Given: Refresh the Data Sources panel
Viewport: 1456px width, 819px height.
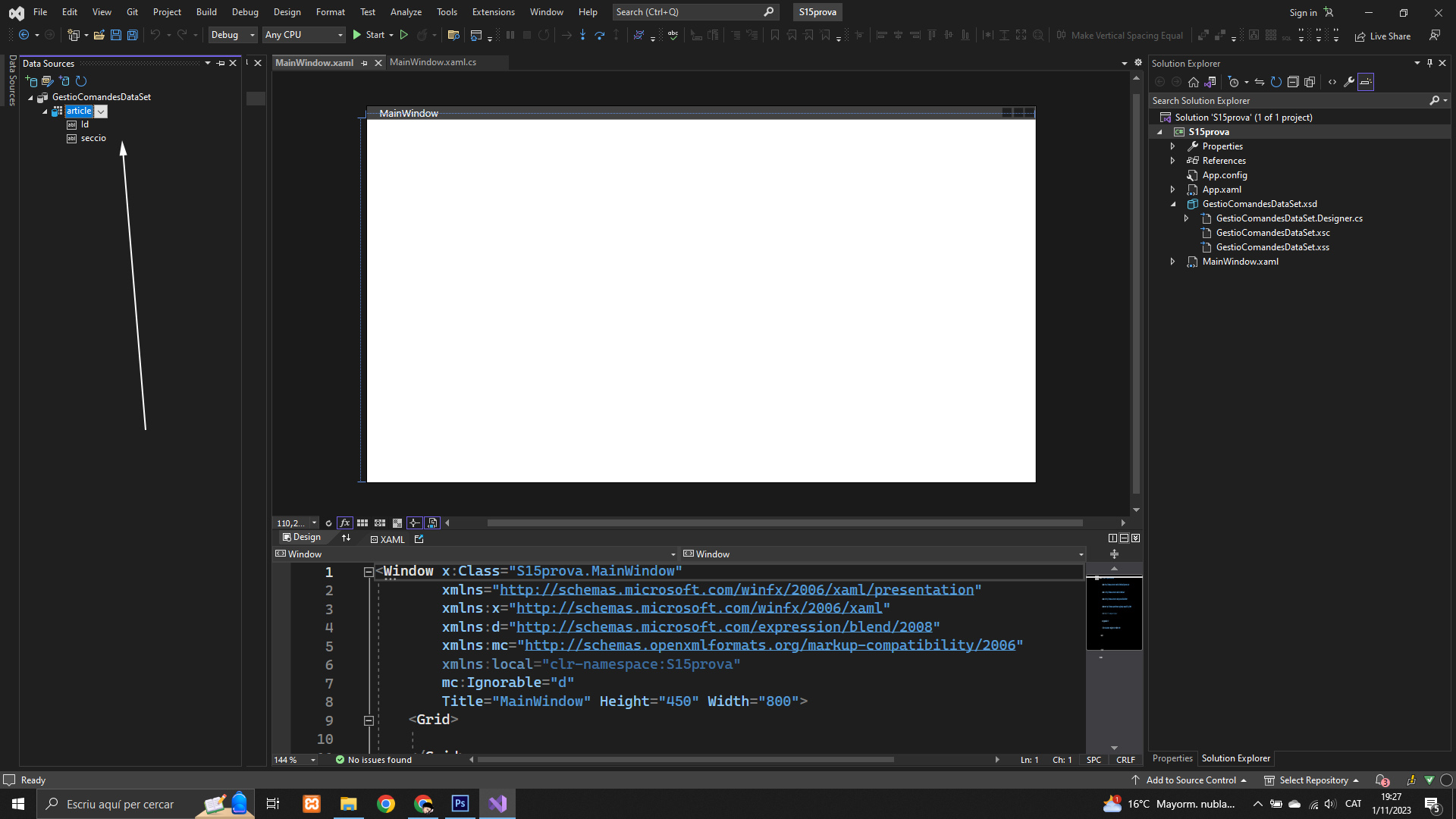Looking at the screenshot, I should 81,81.
